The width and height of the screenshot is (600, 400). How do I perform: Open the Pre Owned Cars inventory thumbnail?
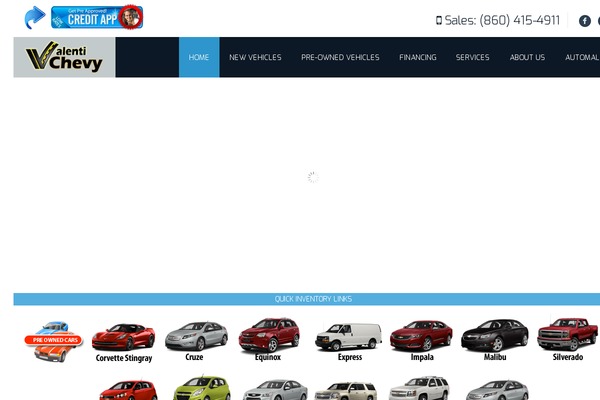point(54,341)
